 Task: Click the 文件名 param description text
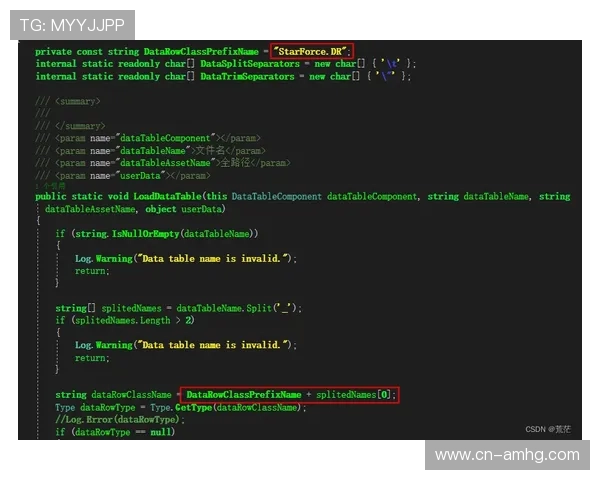(x=210, y=150)
